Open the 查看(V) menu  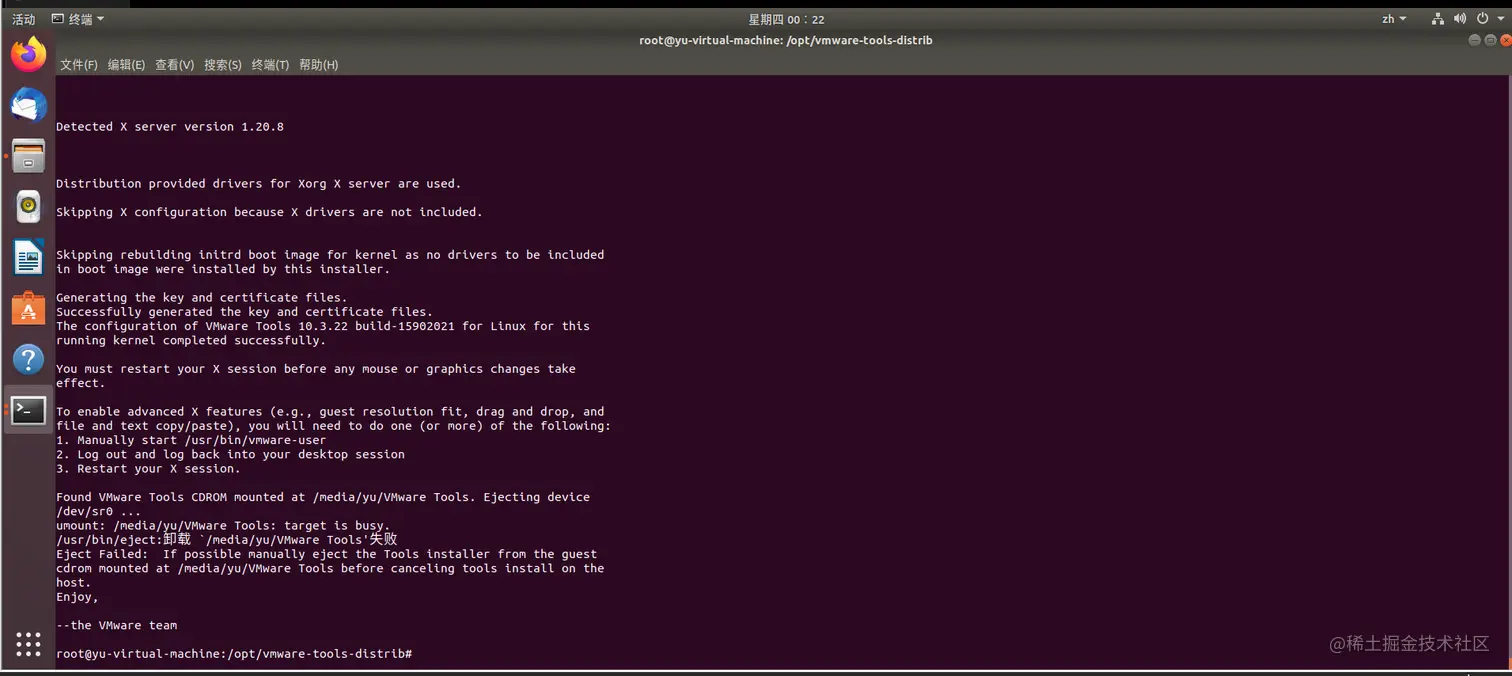174,65
